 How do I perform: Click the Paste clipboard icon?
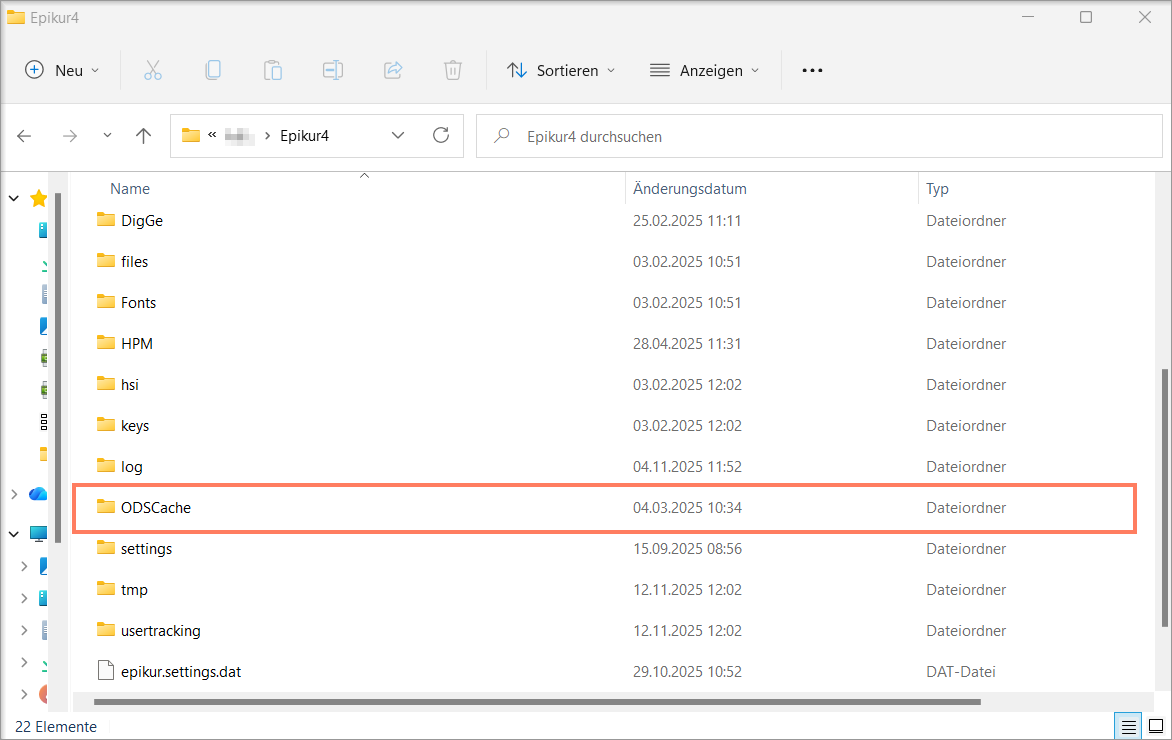click(273, 70)
